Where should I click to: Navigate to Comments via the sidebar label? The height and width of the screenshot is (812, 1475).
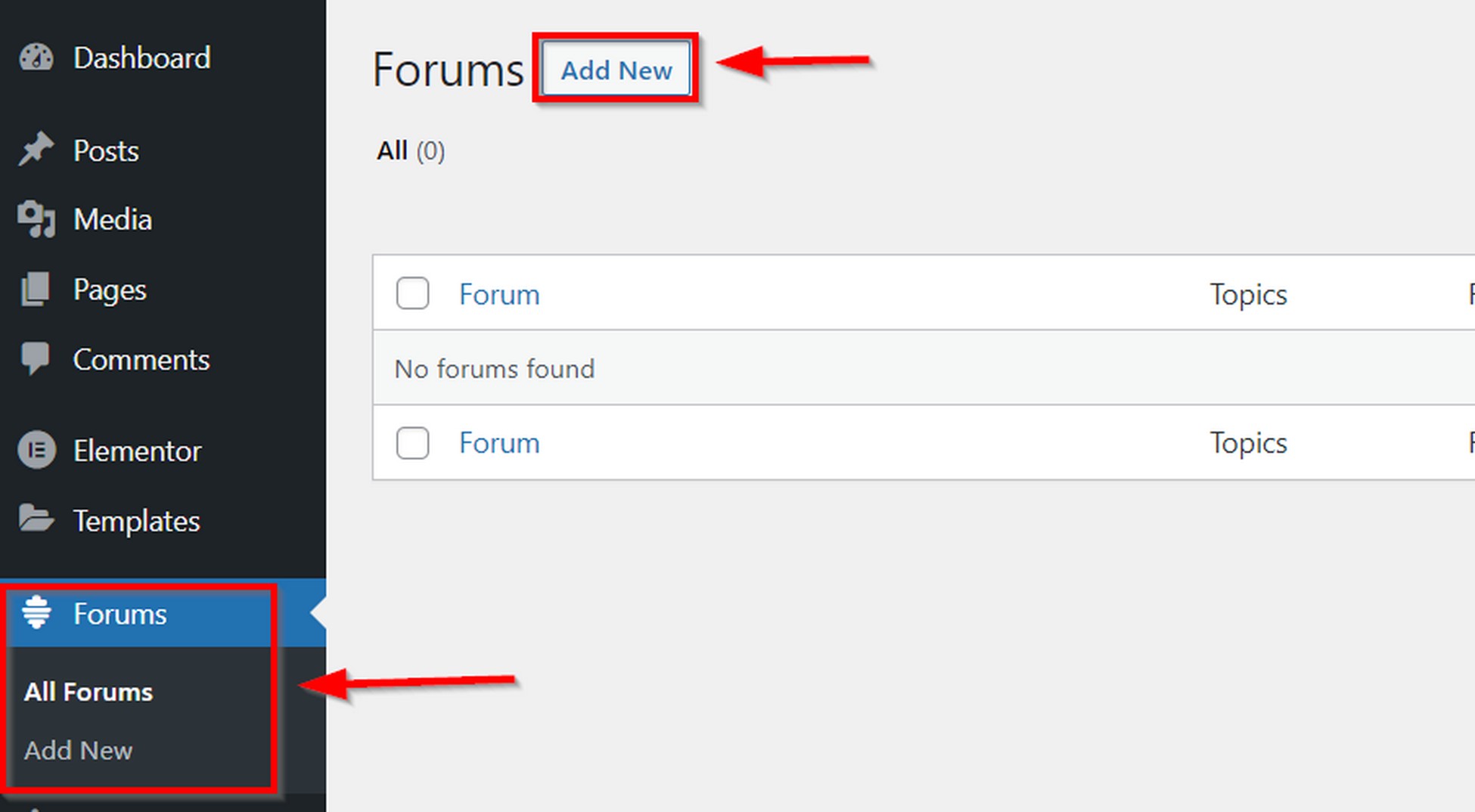coord(141,358)
